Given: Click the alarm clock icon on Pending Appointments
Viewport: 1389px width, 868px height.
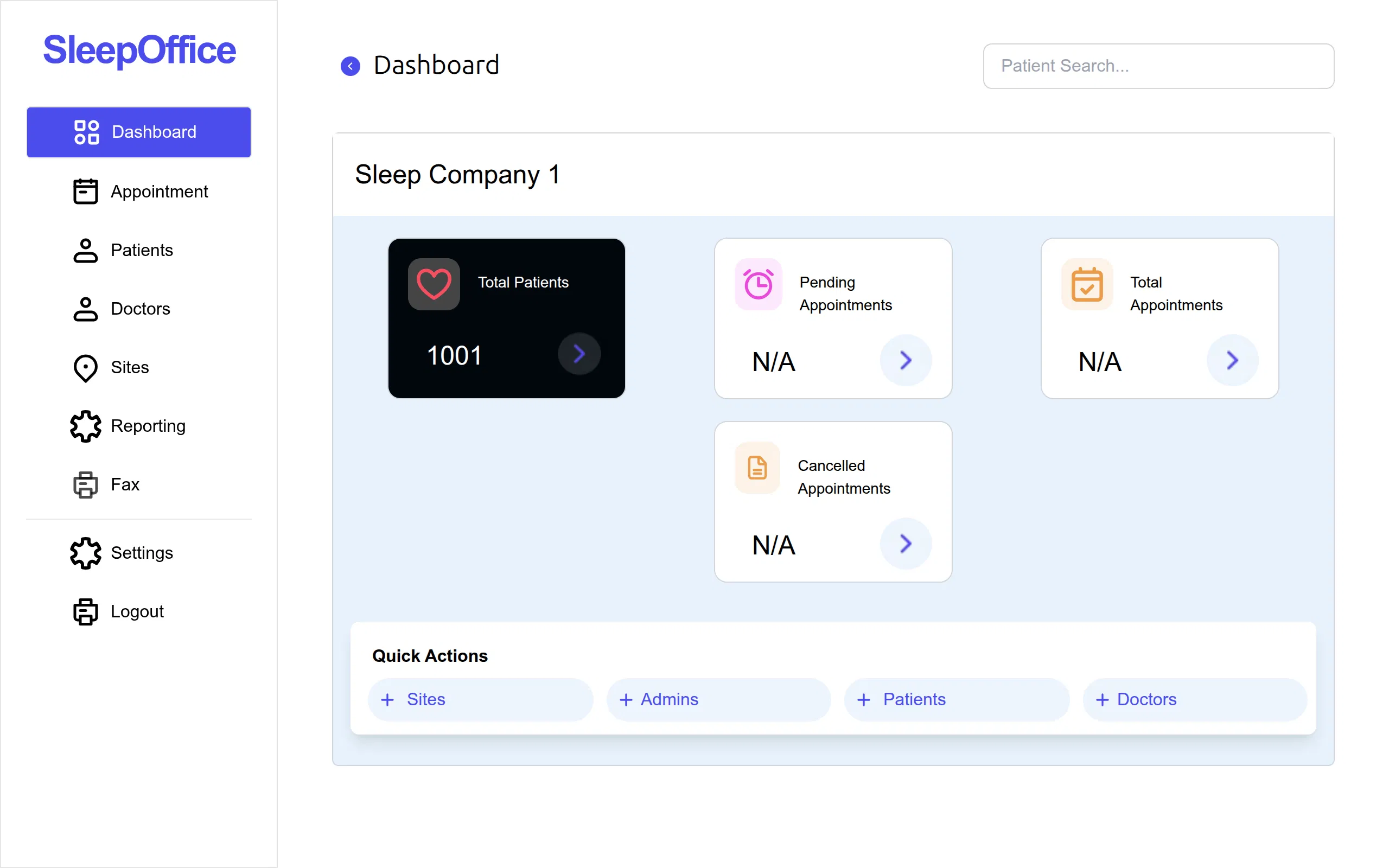Looking at the screenshot, I should point(758,284).
